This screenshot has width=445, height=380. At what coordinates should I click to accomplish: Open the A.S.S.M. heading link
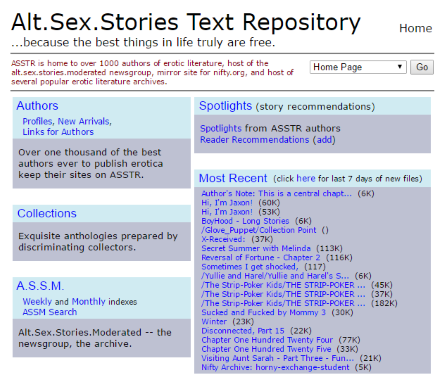pos(40,286)
